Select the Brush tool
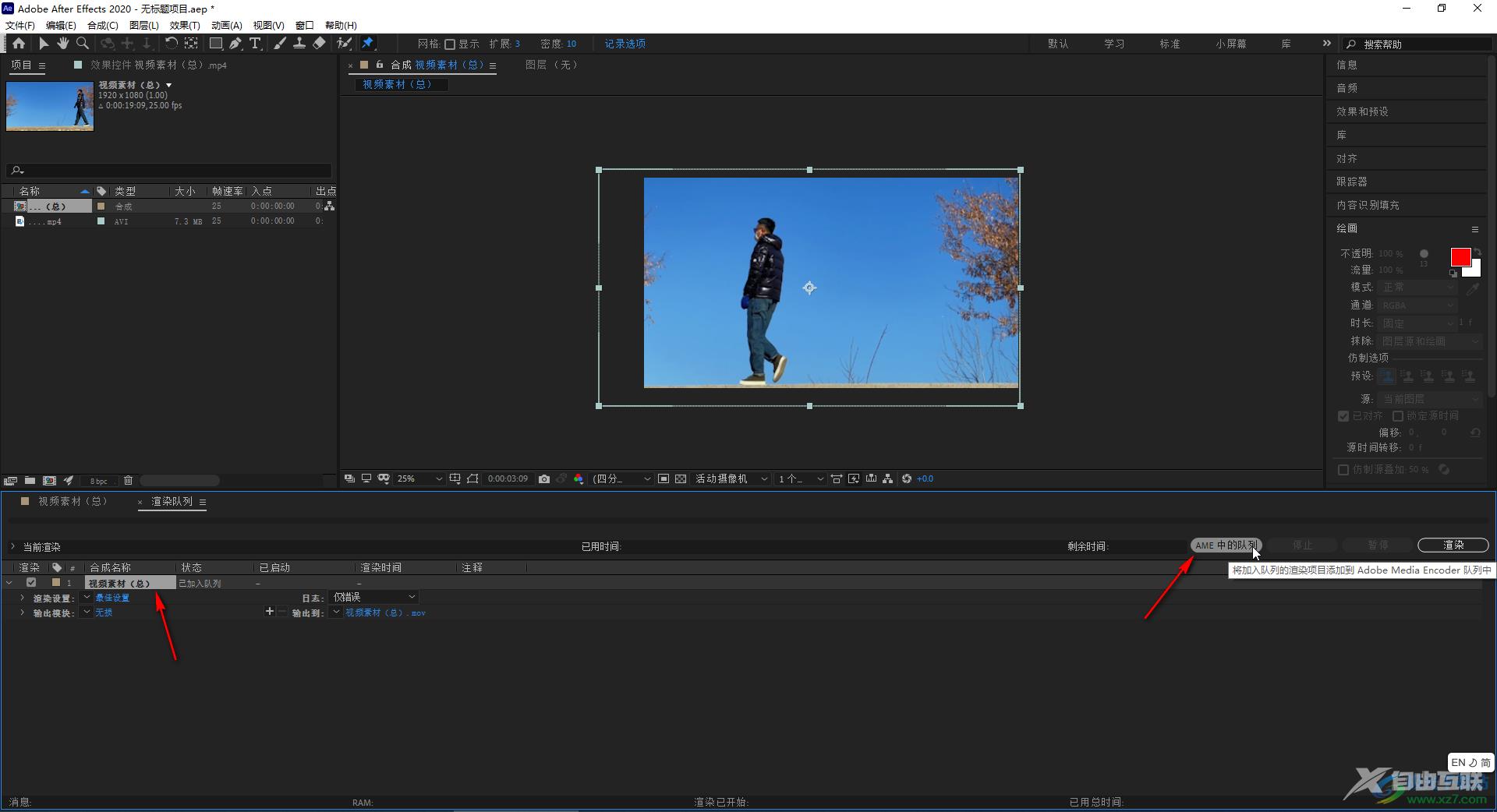 280,44
